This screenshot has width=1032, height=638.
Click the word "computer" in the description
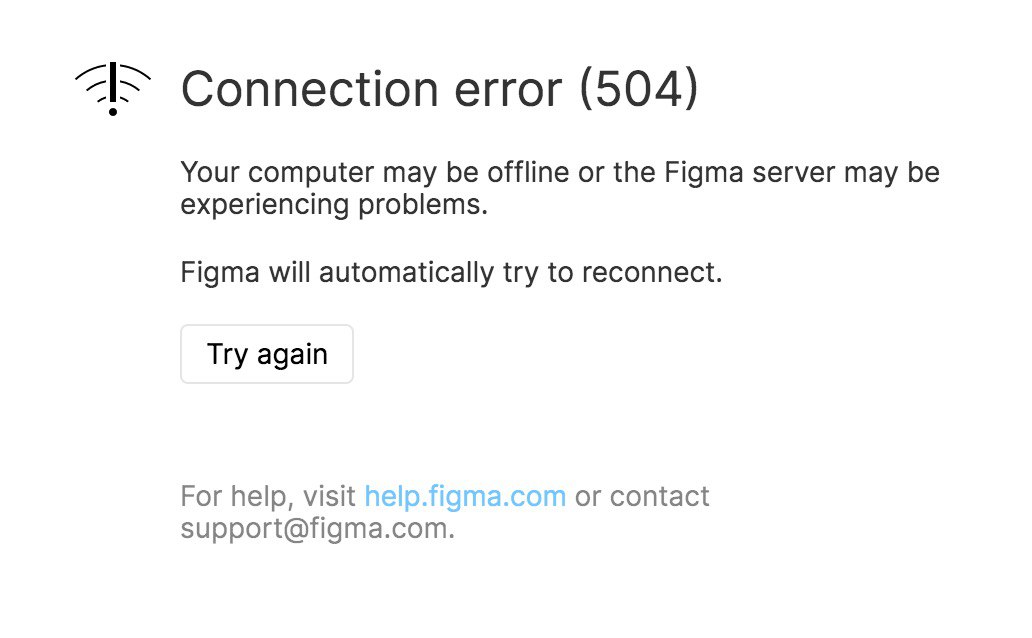coord(311,173)
